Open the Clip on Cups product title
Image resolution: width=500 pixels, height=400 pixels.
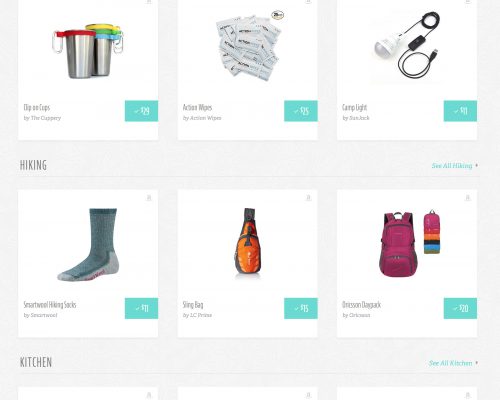tap(37, 108)
